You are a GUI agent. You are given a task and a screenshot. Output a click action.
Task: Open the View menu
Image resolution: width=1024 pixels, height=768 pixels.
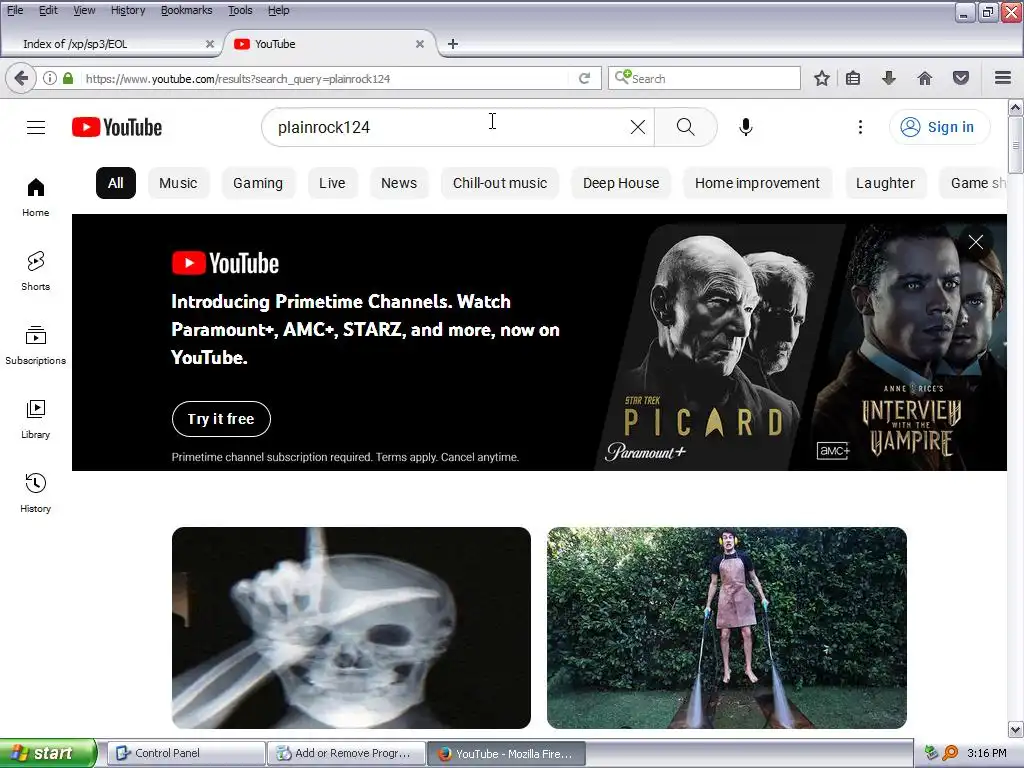coord(84,10)
